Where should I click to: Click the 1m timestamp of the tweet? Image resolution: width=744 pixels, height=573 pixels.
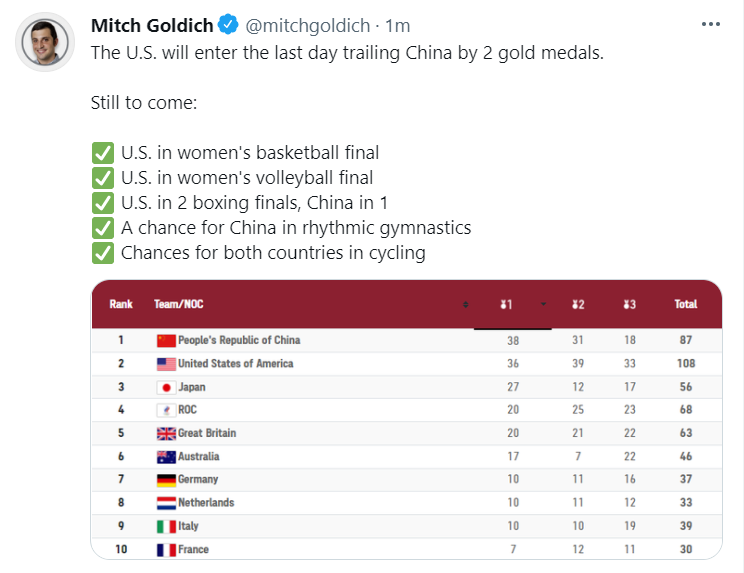coord(398,26)
